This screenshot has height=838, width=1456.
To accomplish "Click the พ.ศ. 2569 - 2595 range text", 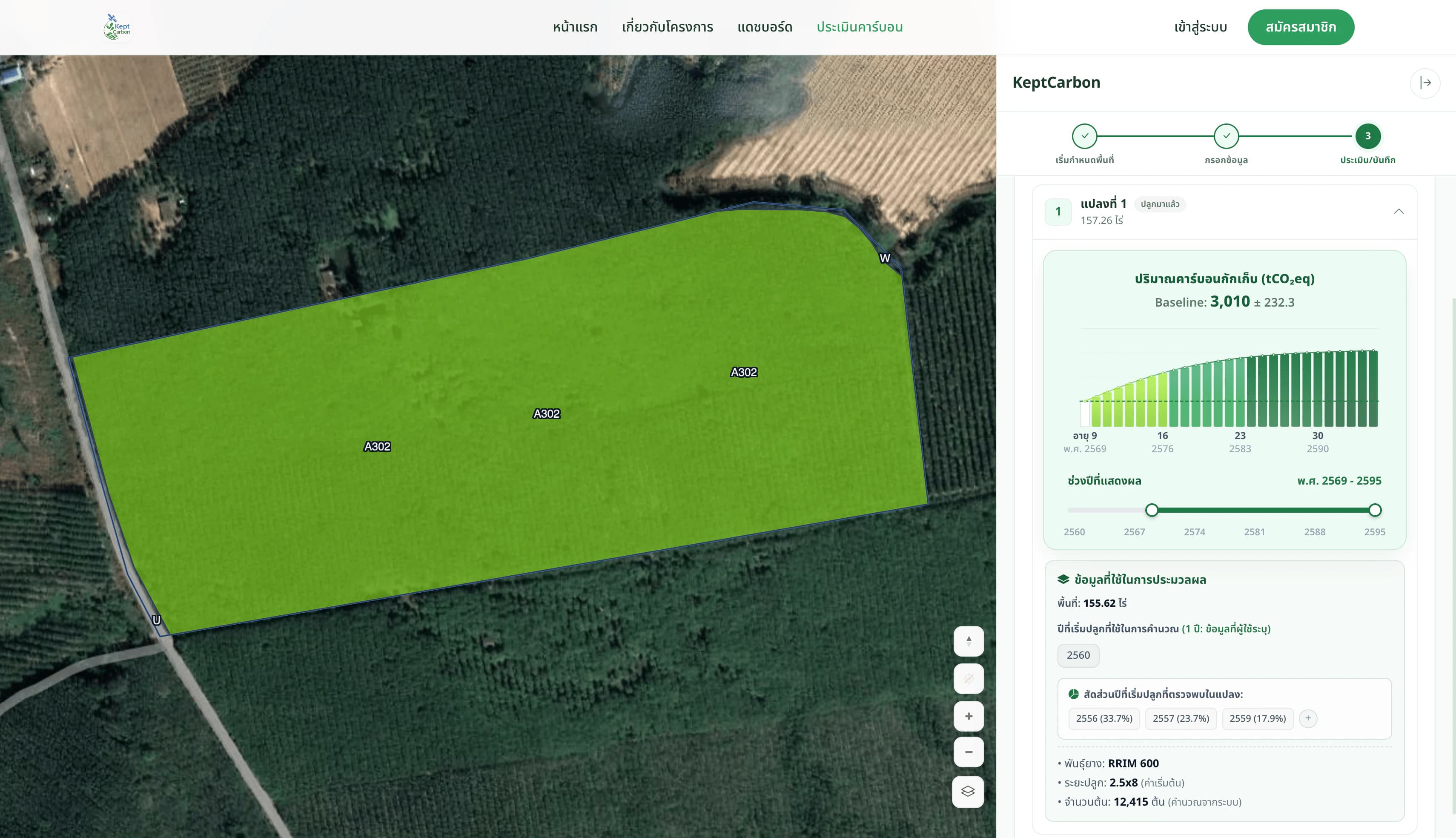I will point(1339,481).
